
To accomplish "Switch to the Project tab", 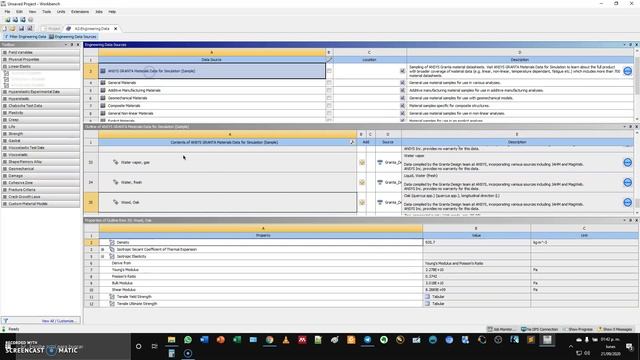I will 52,29.
